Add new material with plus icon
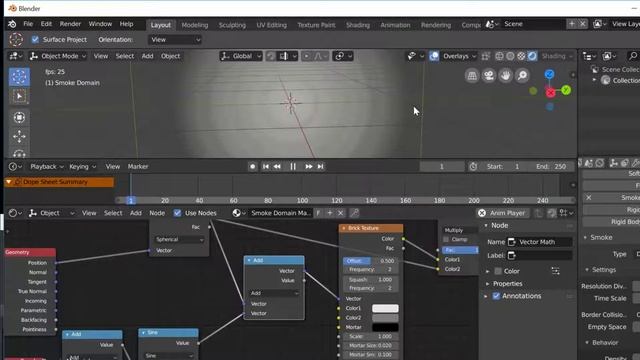The image size is (640, 360). [x=329, y=213]
